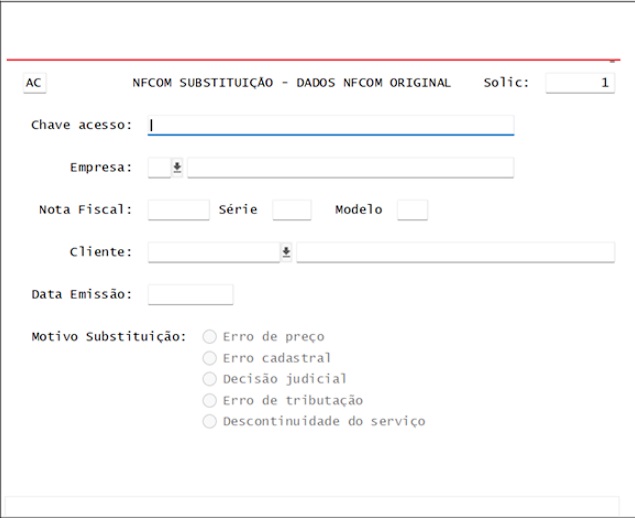Viewport: 635px width, 518px height.
Task: Click the Data Emissão field
Action: pyautogui.click(x=190, y=294)
